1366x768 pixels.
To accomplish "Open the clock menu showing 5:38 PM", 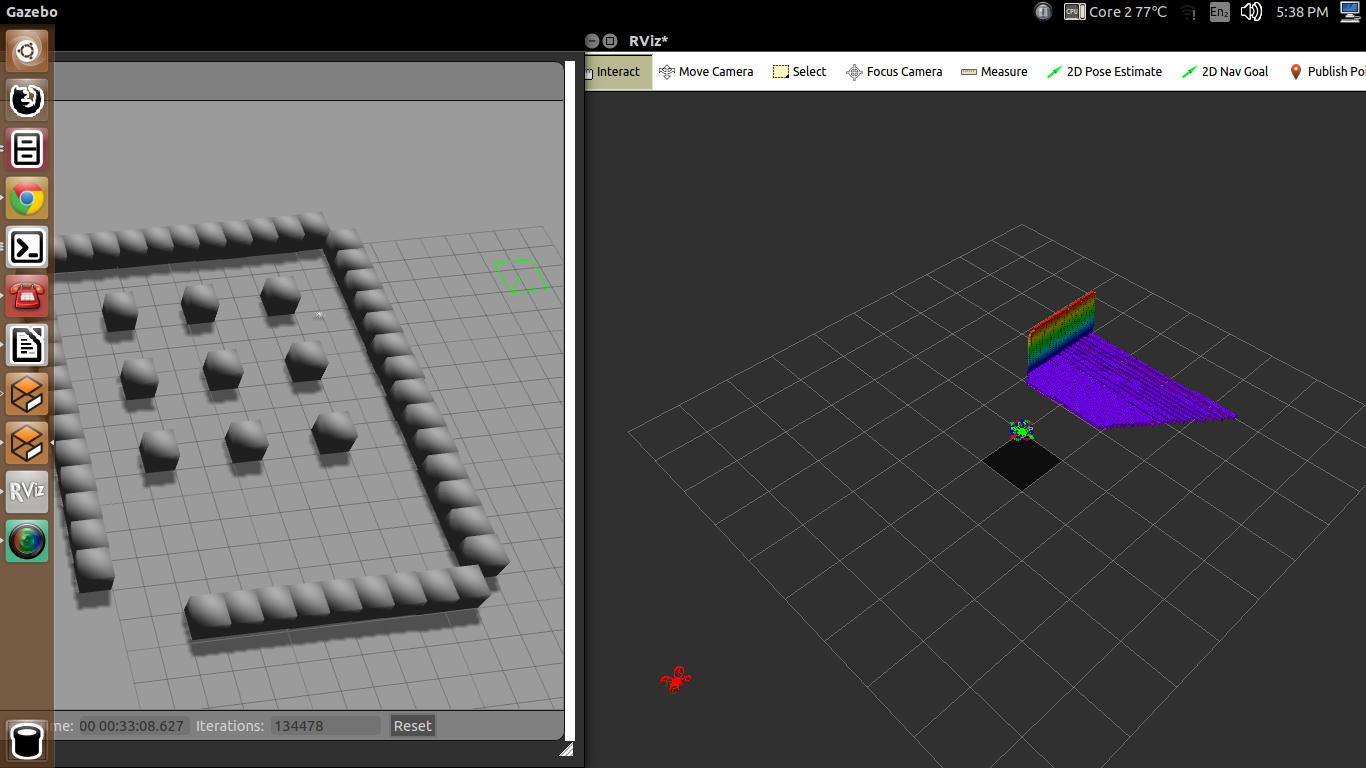I will (1302, 12).
